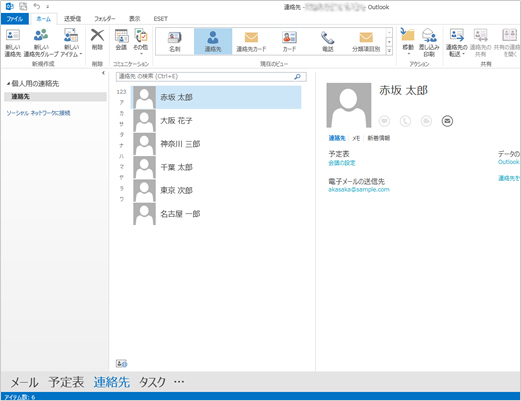Select contact 千葉 太郎
This screenshot has width=521, height=401.
[x=216, y=167]
